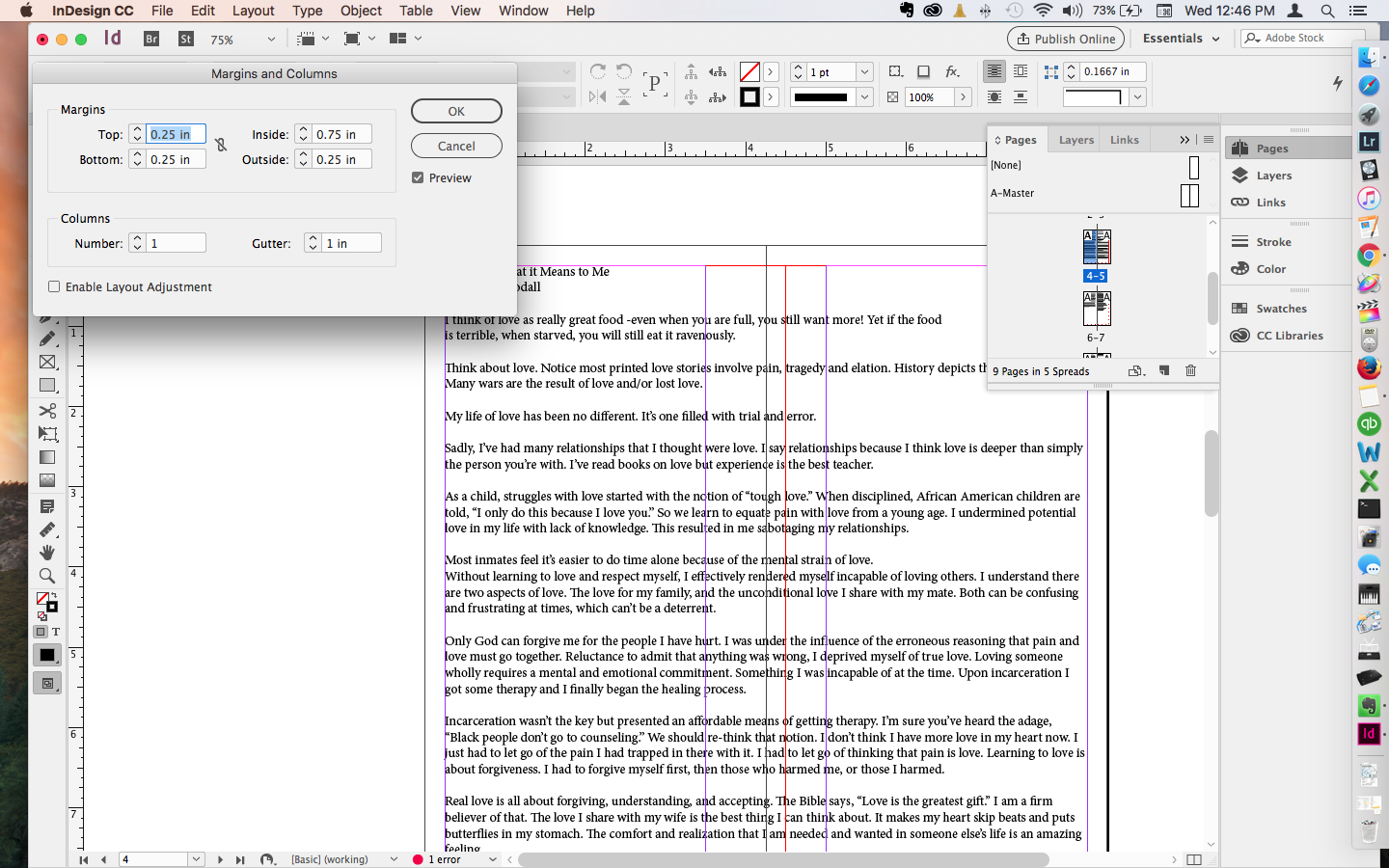Open the Pages panel menu

tap(1208, 140)
